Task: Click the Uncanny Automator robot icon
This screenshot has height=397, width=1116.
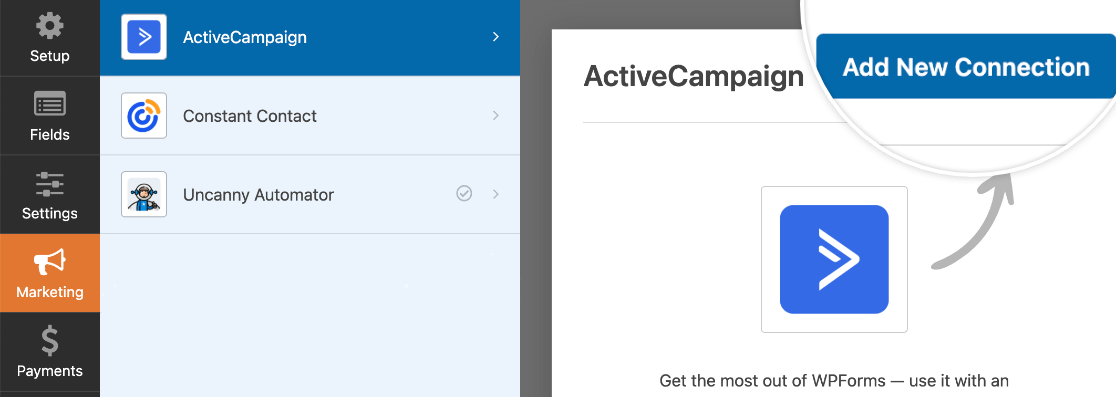Action: pyautogui.click(x=144, y=194)
